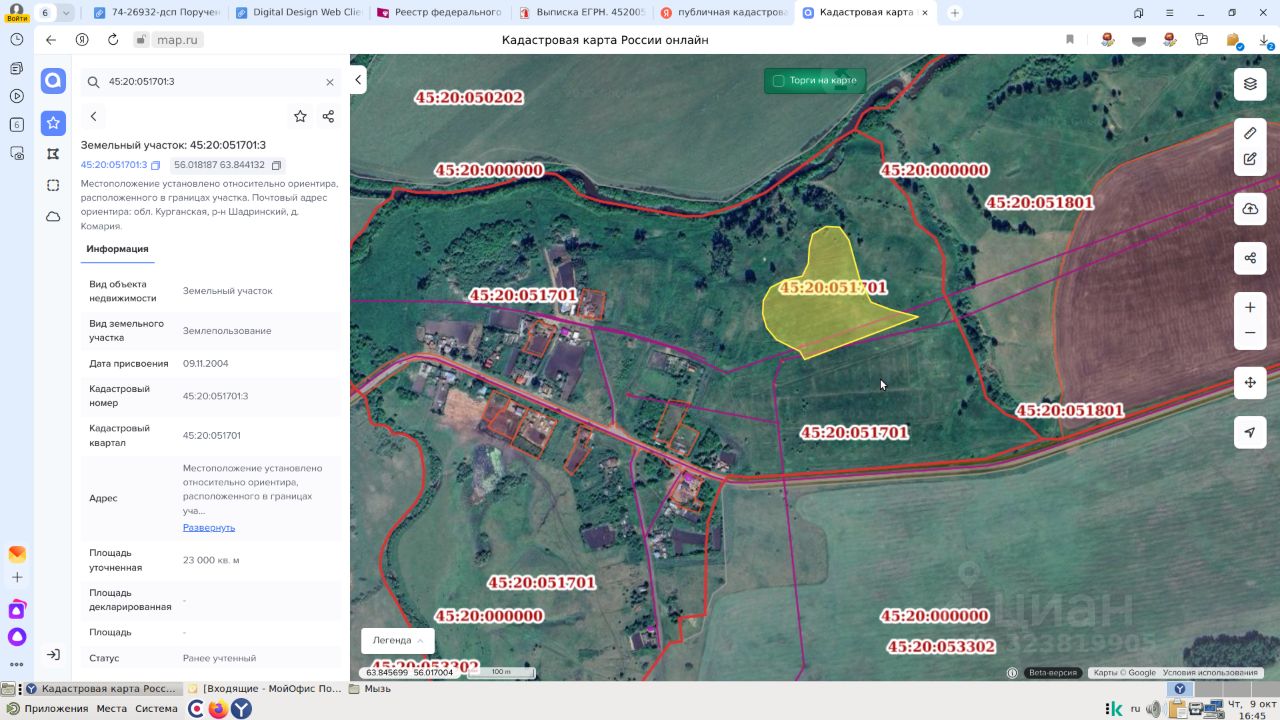1280x720 pixels.
Task: Open browser history clock icon
Action: pyautogui.click(x=16, y=39)
